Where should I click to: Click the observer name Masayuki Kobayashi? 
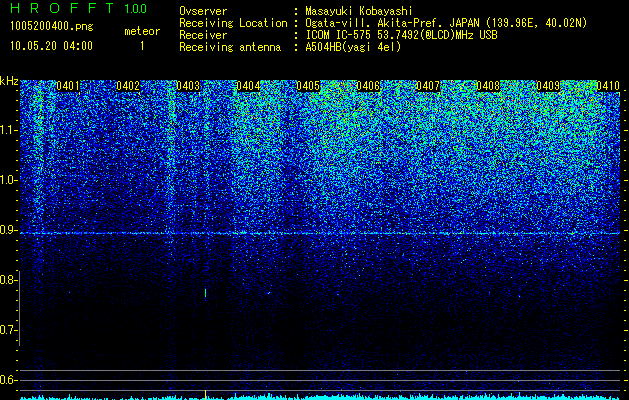point(358,12)
